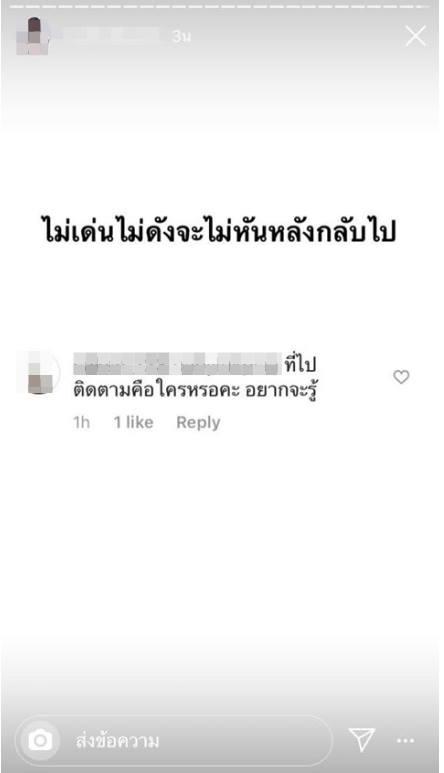
Task: Click the Reply link under the comment
Action: tap(198, 422)
